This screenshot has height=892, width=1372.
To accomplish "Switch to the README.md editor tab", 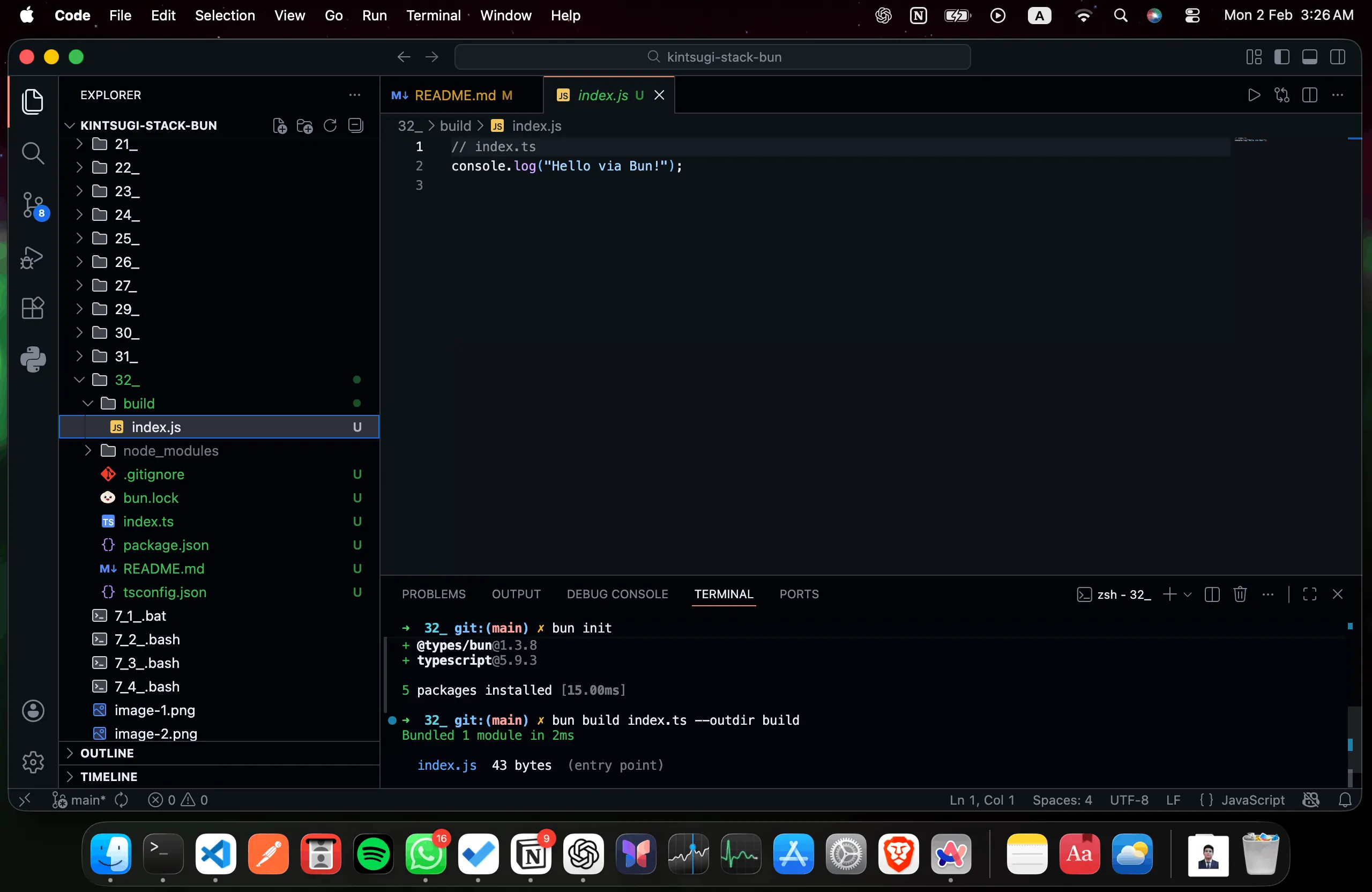I will (454, 95).
